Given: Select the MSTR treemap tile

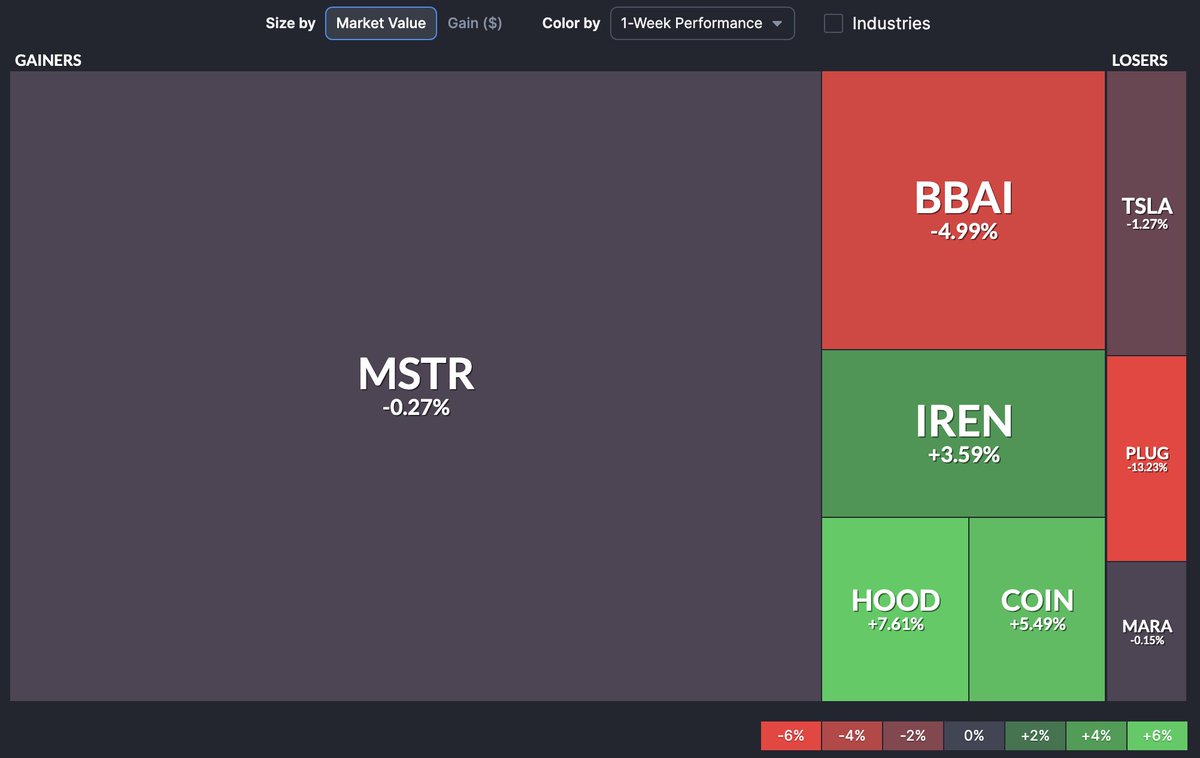Looking at the screenshot, I should tap(416, 386).
